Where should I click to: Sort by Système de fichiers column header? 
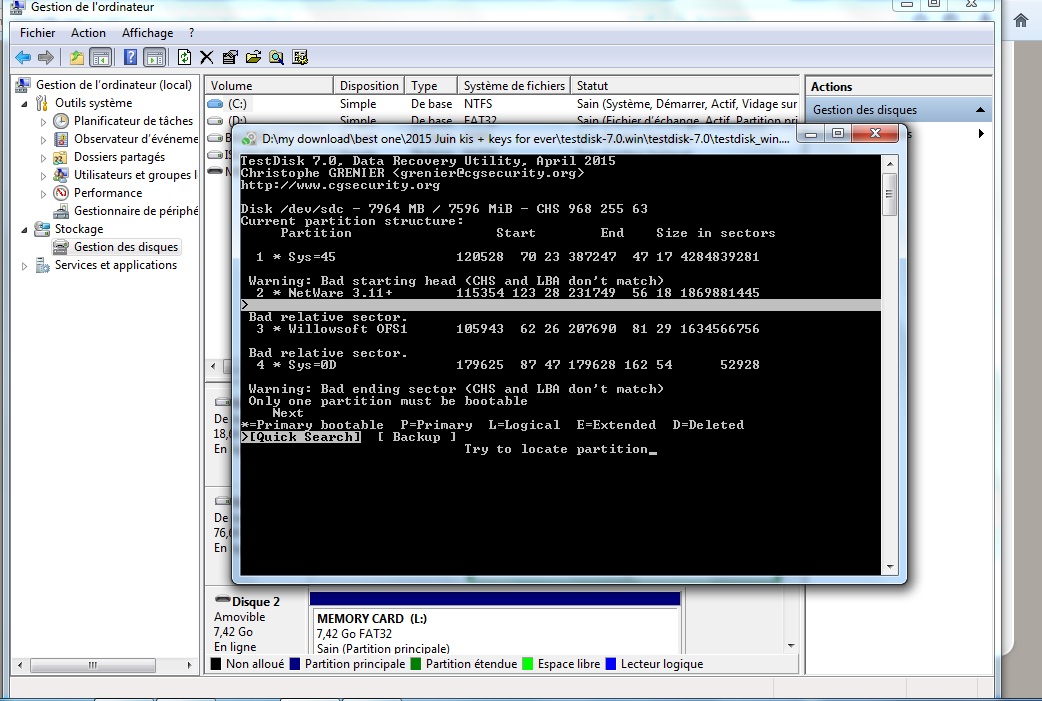[x=514, y=86]
